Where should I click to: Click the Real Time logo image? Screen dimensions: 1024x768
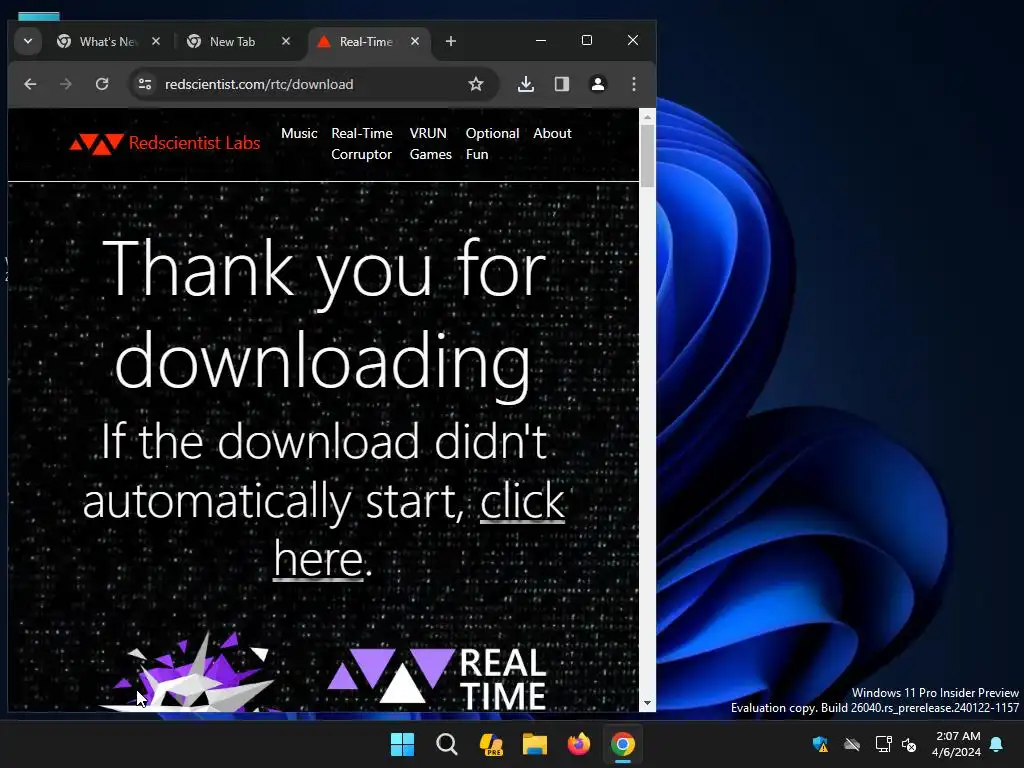tap(436, 678)
